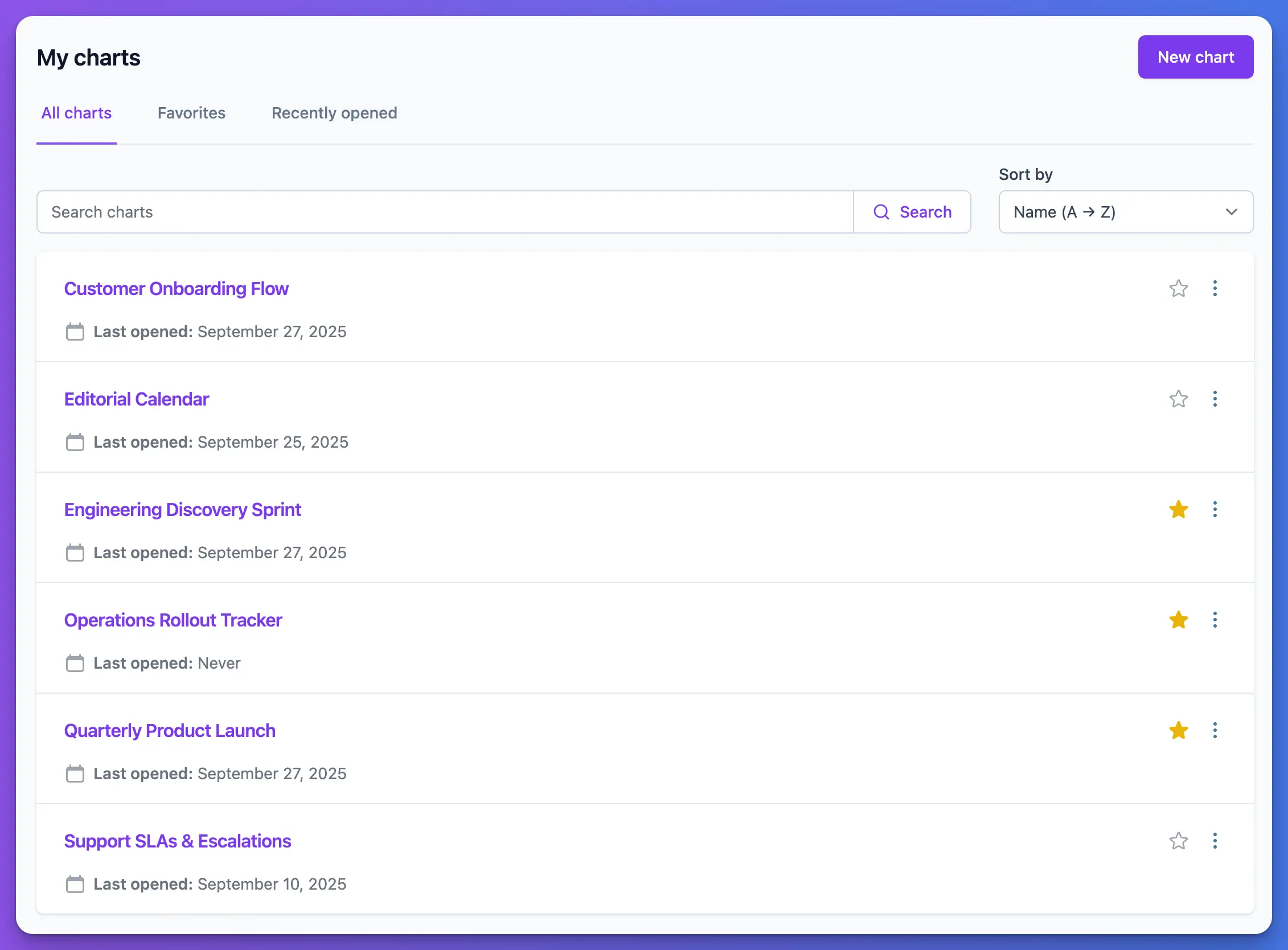Expand the Sort by Name (A → Z) dropdown
The height and width of the screenshot is (950, 1288).
tap(1125, 212)
